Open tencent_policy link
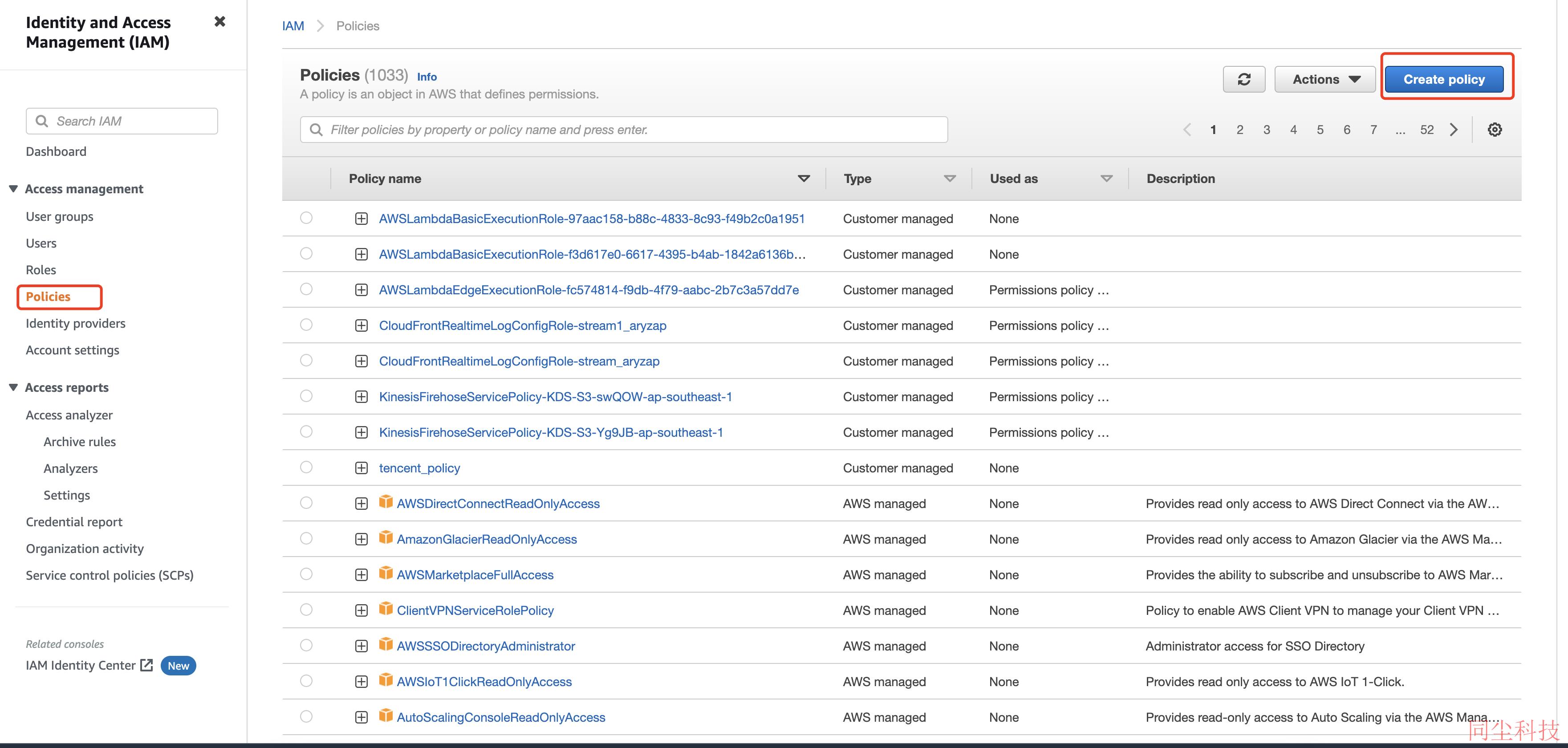This screenshot has width=1568, height=748. 419,468
